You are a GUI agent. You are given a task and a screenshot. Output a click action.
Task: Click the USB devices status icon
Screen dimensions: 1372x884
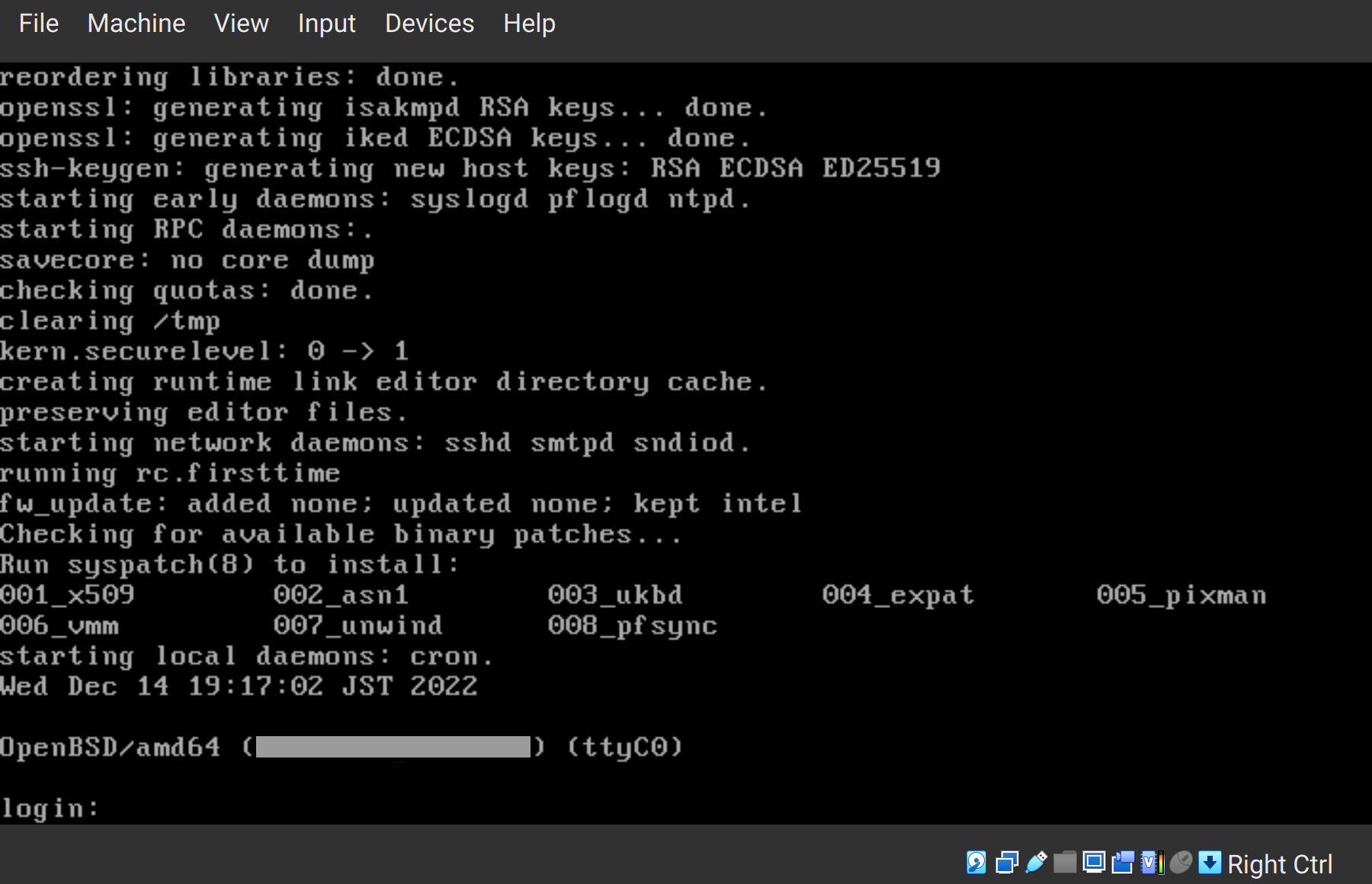tap(1036, 863)
